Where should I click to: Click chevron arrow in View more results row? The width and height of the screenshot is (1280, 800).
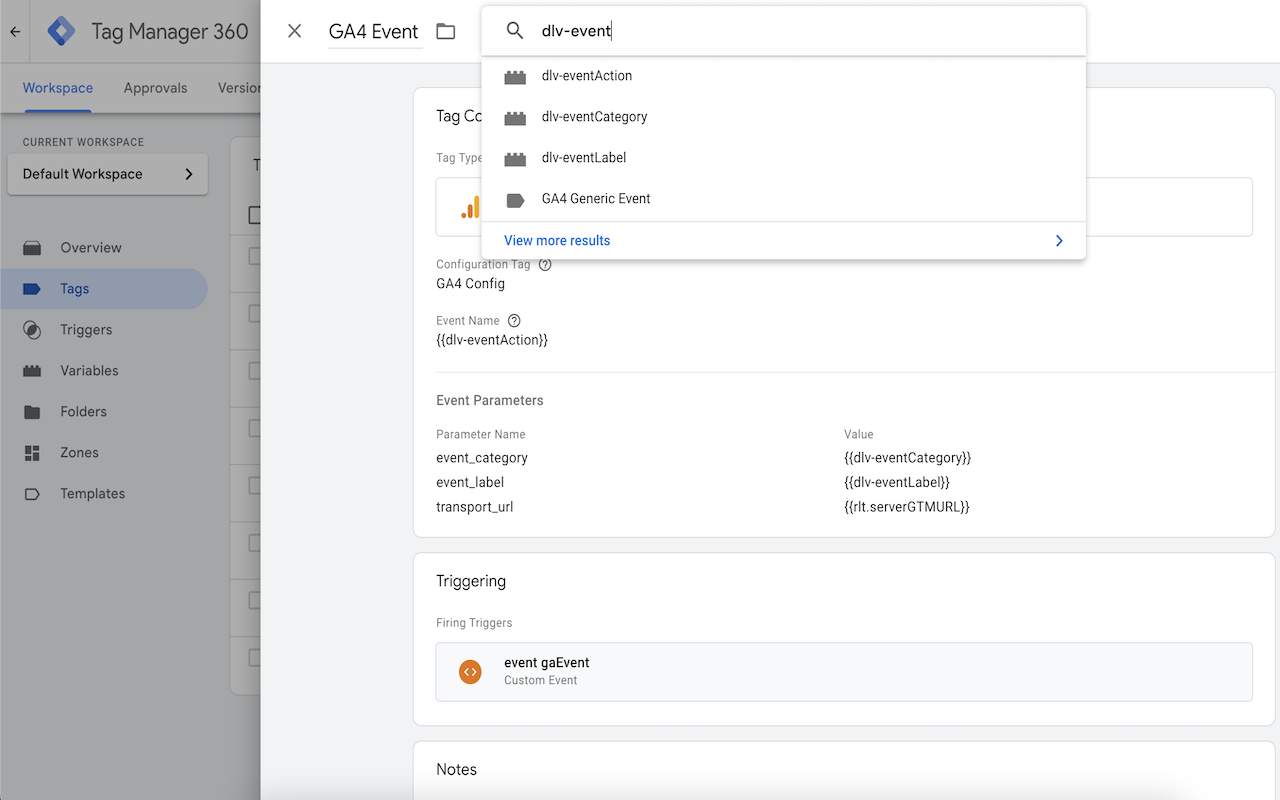[x=1059, y=241]
